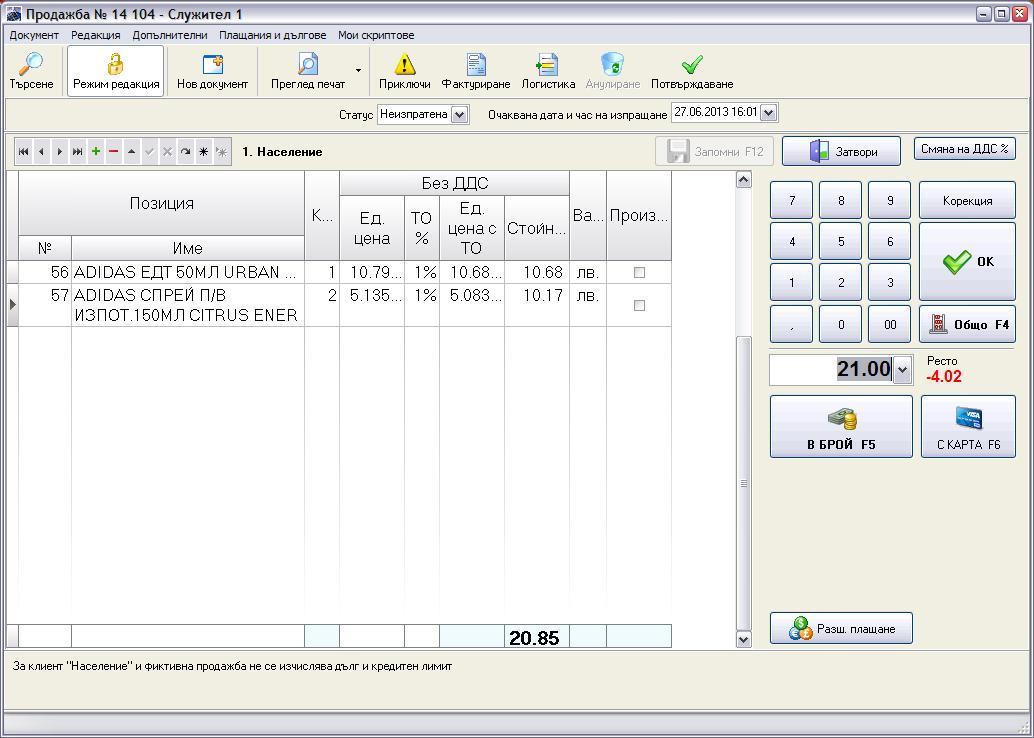Go to previous record in navigator
Image resolution: width=1034 pixels, height=738 pixels.
coord(42,152)
